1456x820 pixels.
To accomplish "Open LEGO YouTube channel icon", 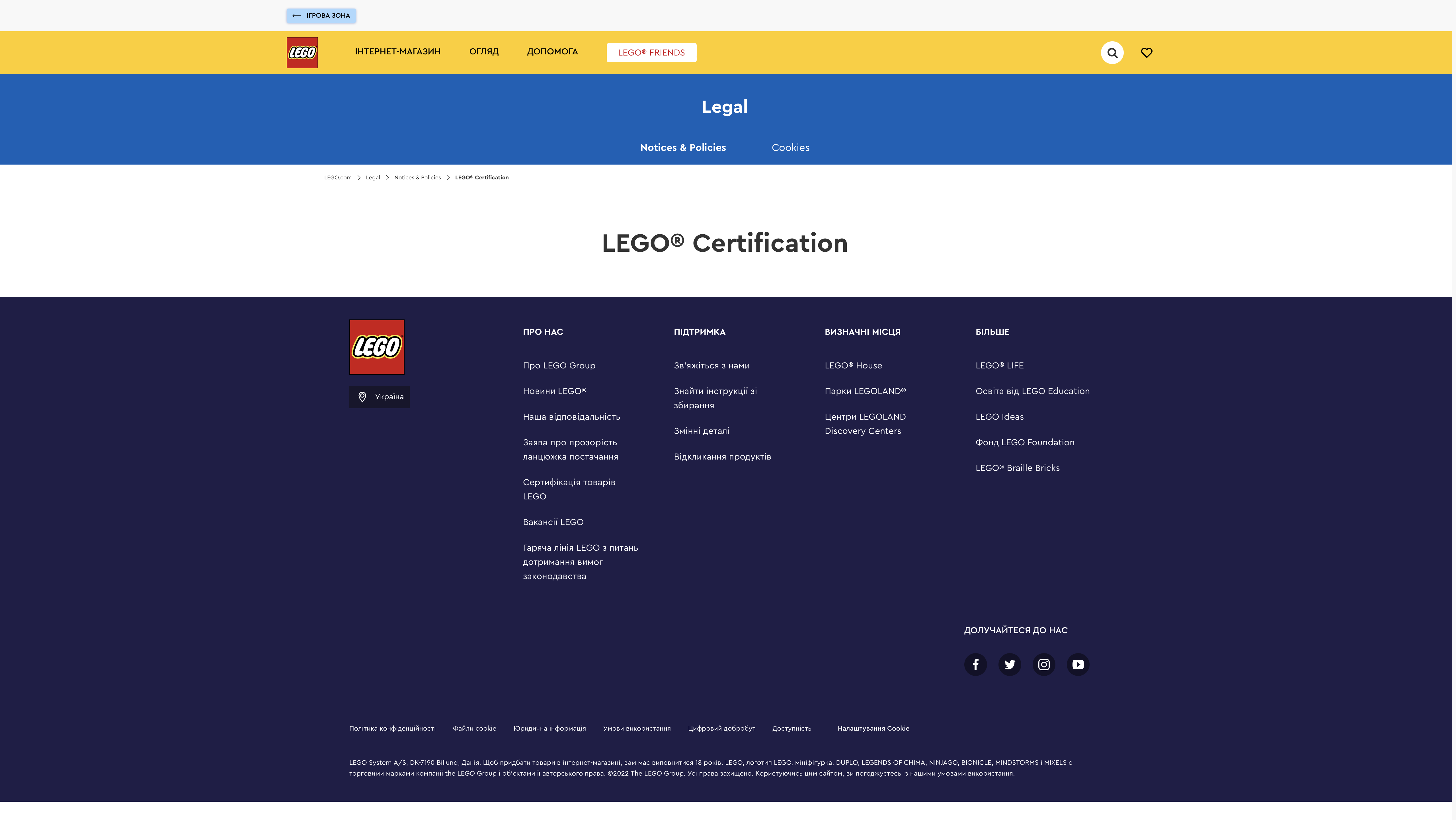I will (1078, 665).
